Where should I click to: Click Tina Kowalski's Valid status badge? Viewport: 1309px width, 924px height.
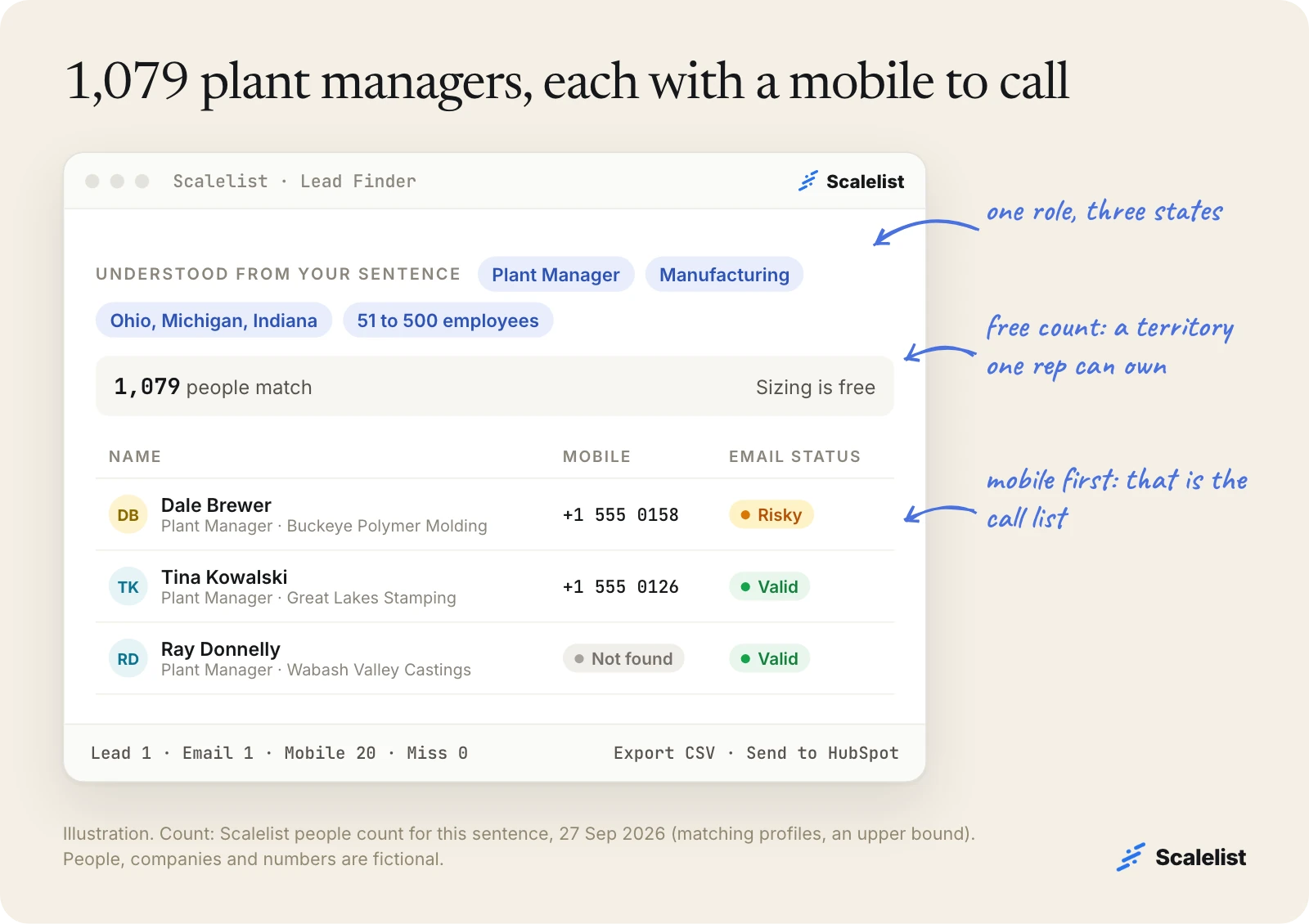click(x=769, y=587)
